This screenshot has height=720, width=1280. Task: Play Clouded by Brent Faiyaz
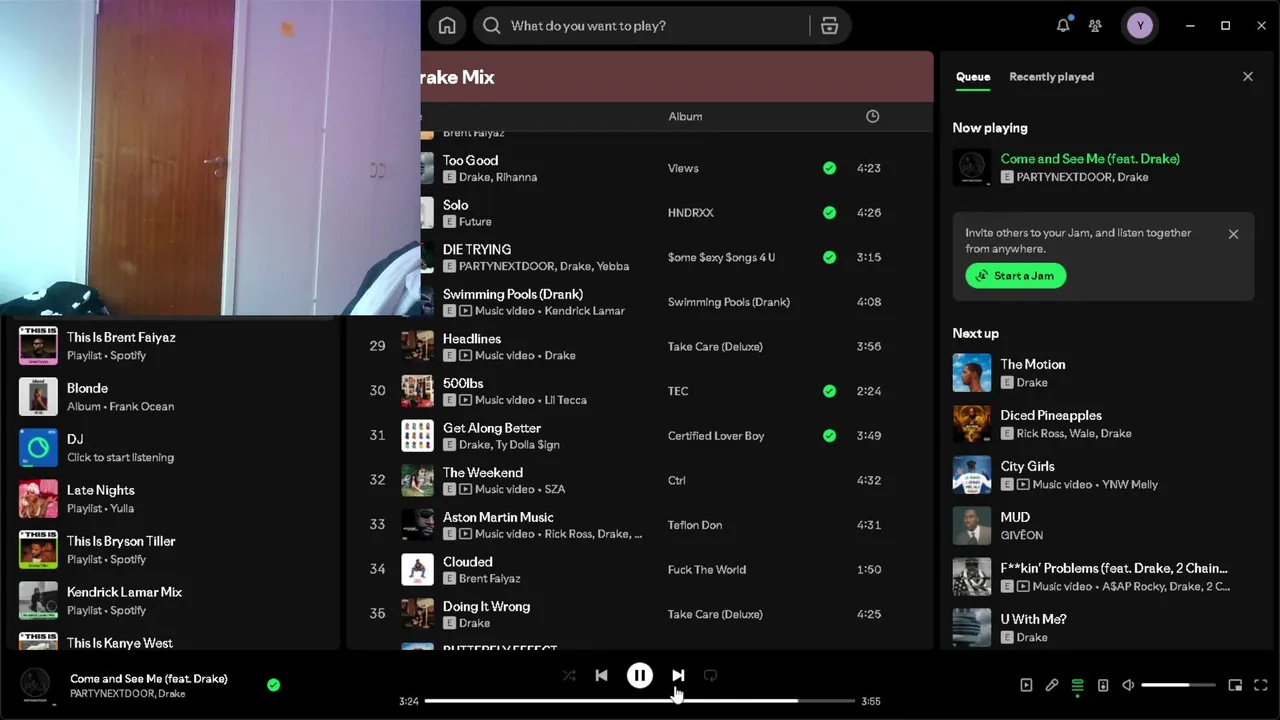[x=640, y=570]
